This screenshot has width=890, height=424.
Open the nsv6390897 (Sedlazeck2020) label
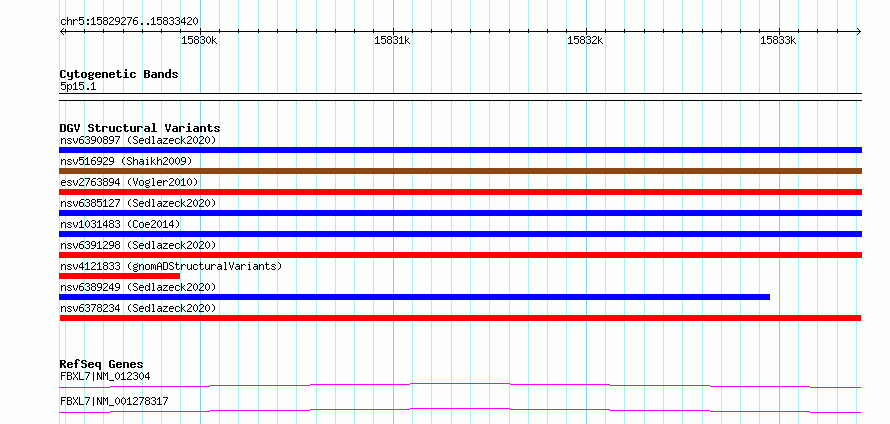(138, 140)
